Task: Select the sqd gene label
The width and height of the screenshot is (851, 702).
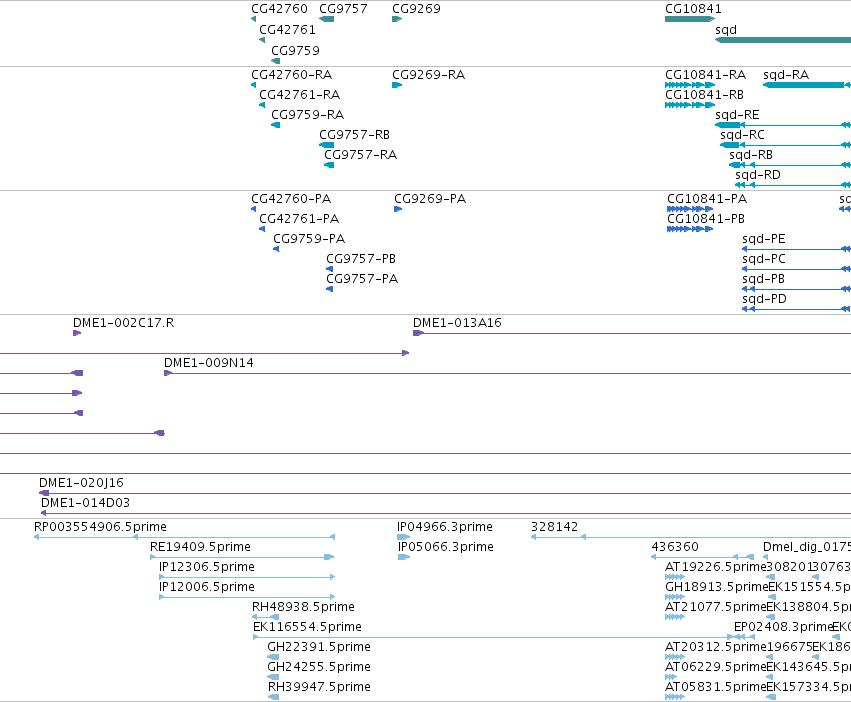Action: pos(726,30)
